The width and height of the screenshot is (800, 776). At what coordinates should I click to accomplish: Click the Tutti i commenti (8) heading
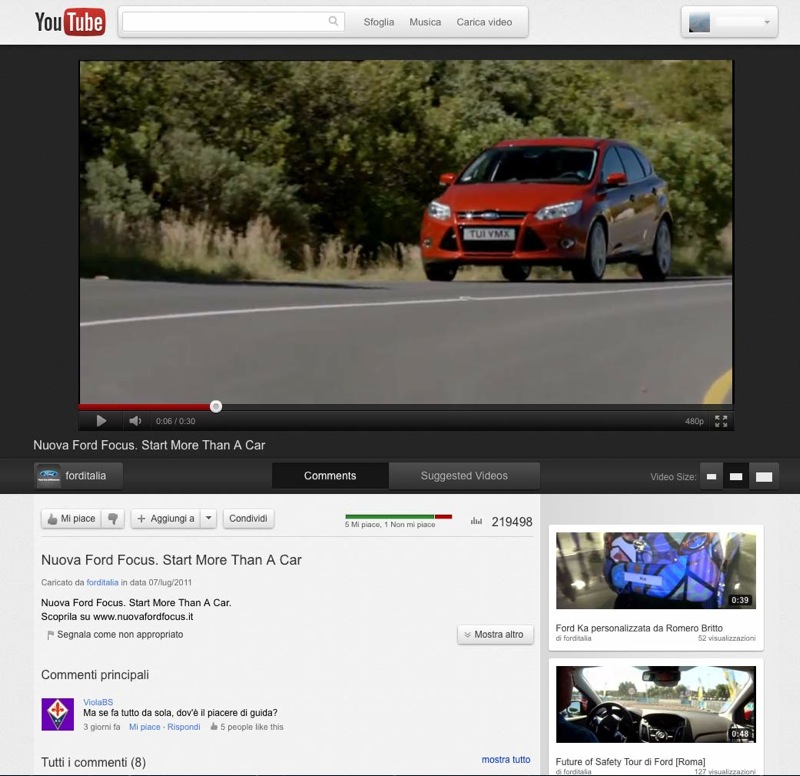click(93, 762)
